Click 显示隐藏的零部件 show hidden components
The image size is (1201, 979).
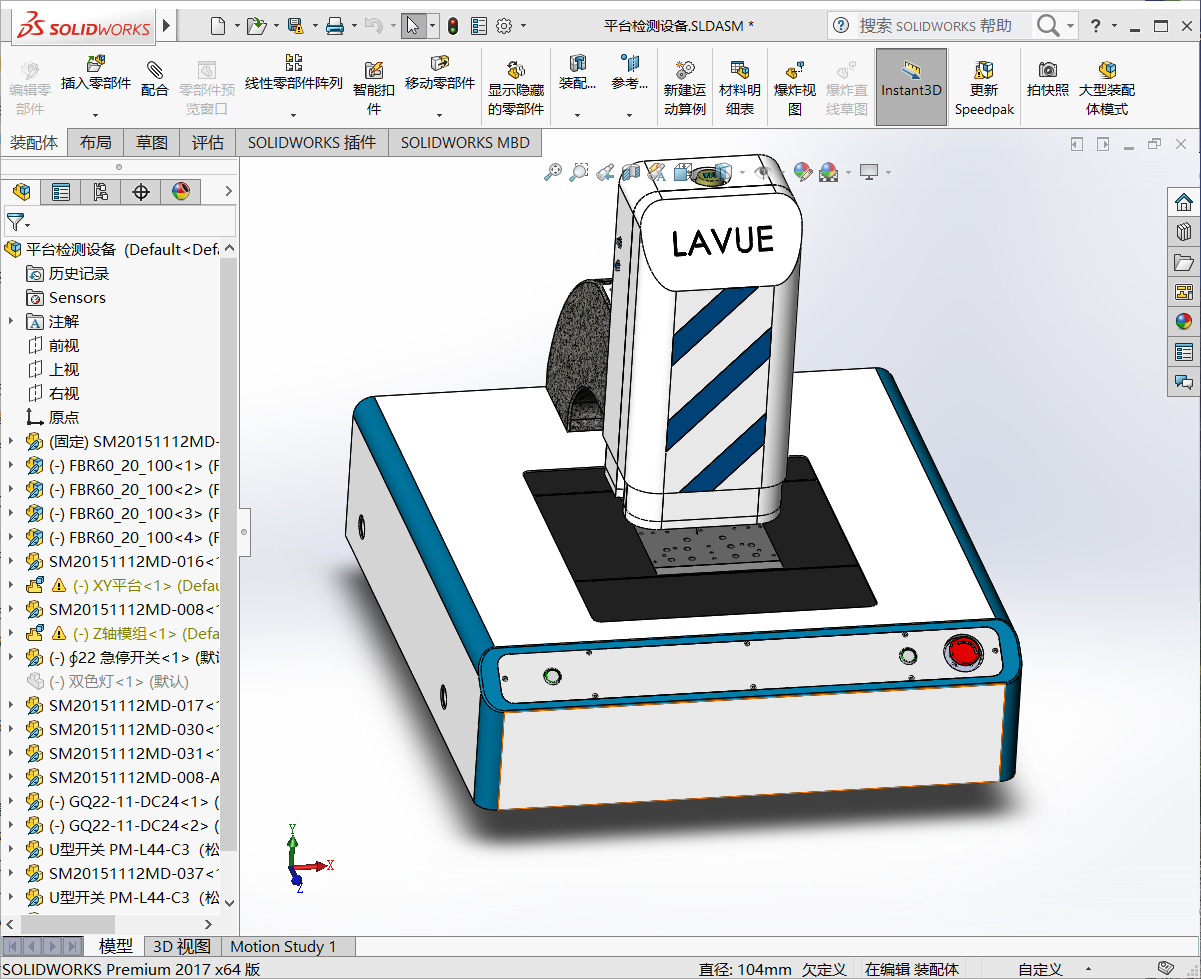click(x=516, y=88)
